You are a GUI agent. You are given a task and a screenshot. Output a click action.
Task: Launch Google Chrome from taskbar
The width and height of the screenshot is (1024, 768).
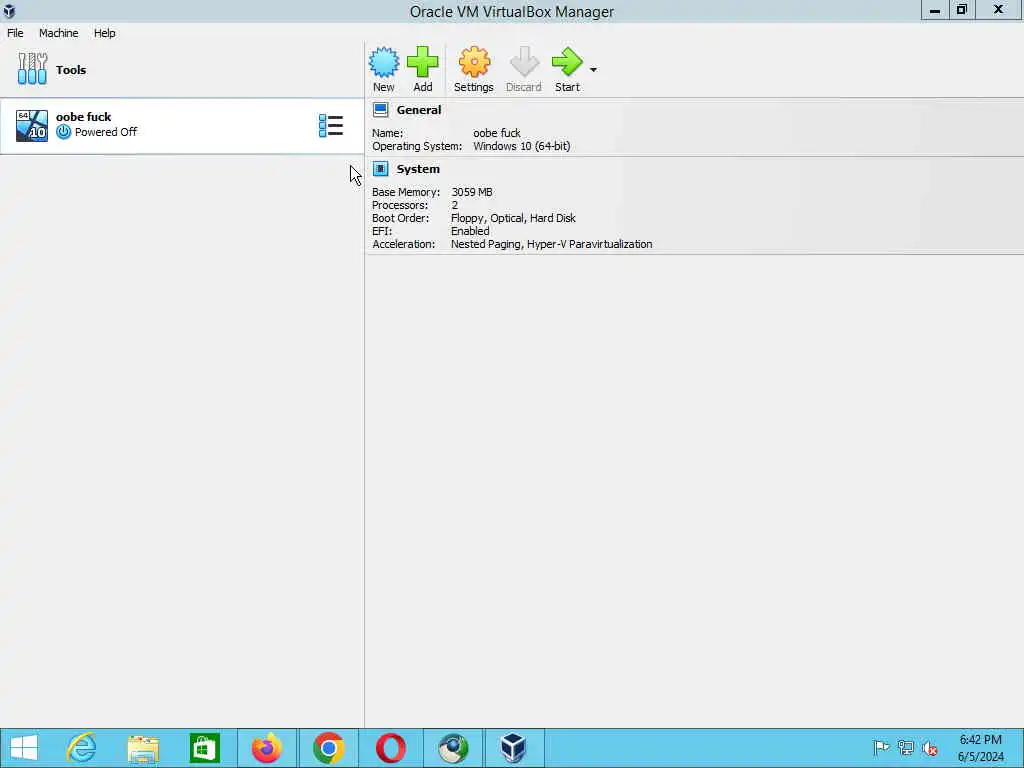(x=328, y=748)
